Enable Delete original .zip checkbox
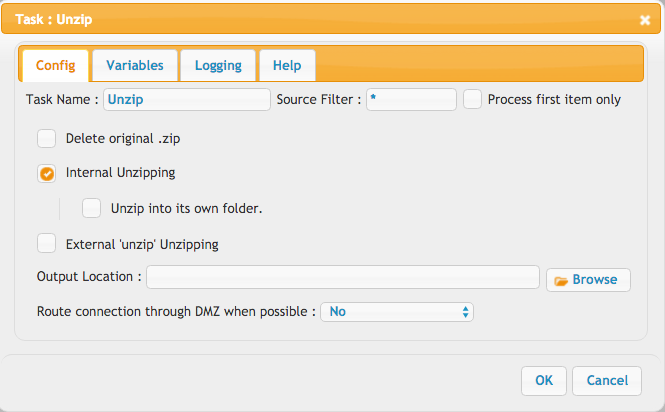The width and height of the screenshot is (665, 412). tap(46, 138)
